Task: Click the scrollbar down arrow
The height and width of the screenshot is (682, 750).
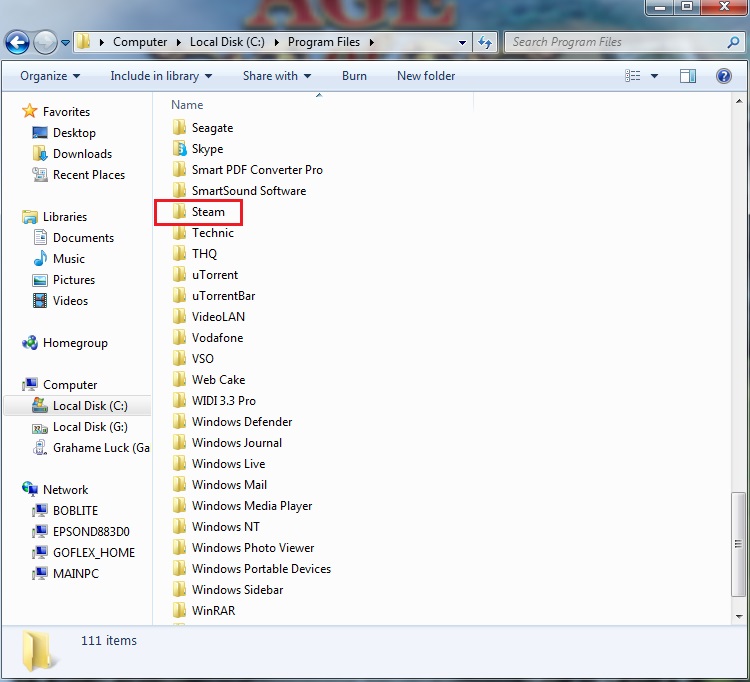Action: point(739,616)
